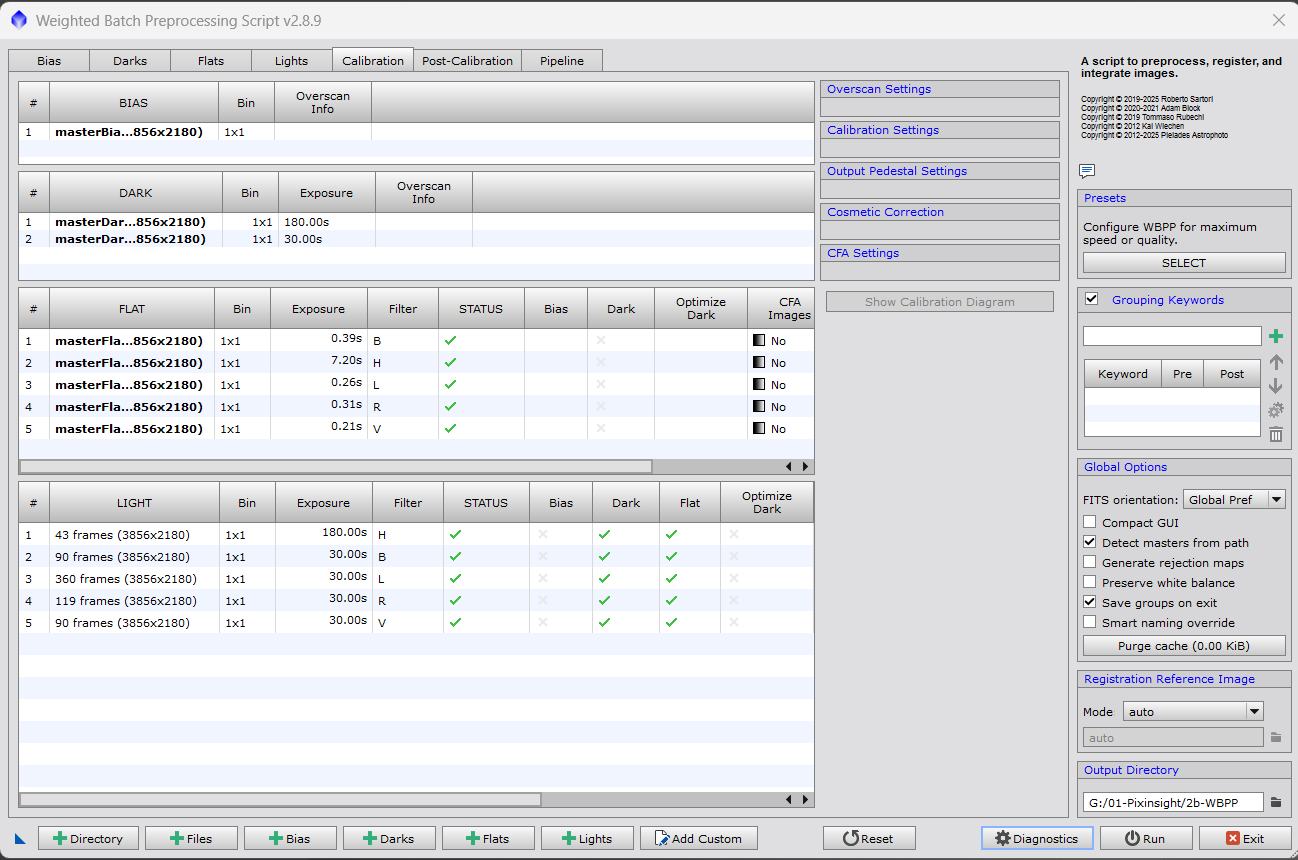Screen dimensions: 1298x860
Task: Select the 180.00s master dark row
Action: (416, 222)
